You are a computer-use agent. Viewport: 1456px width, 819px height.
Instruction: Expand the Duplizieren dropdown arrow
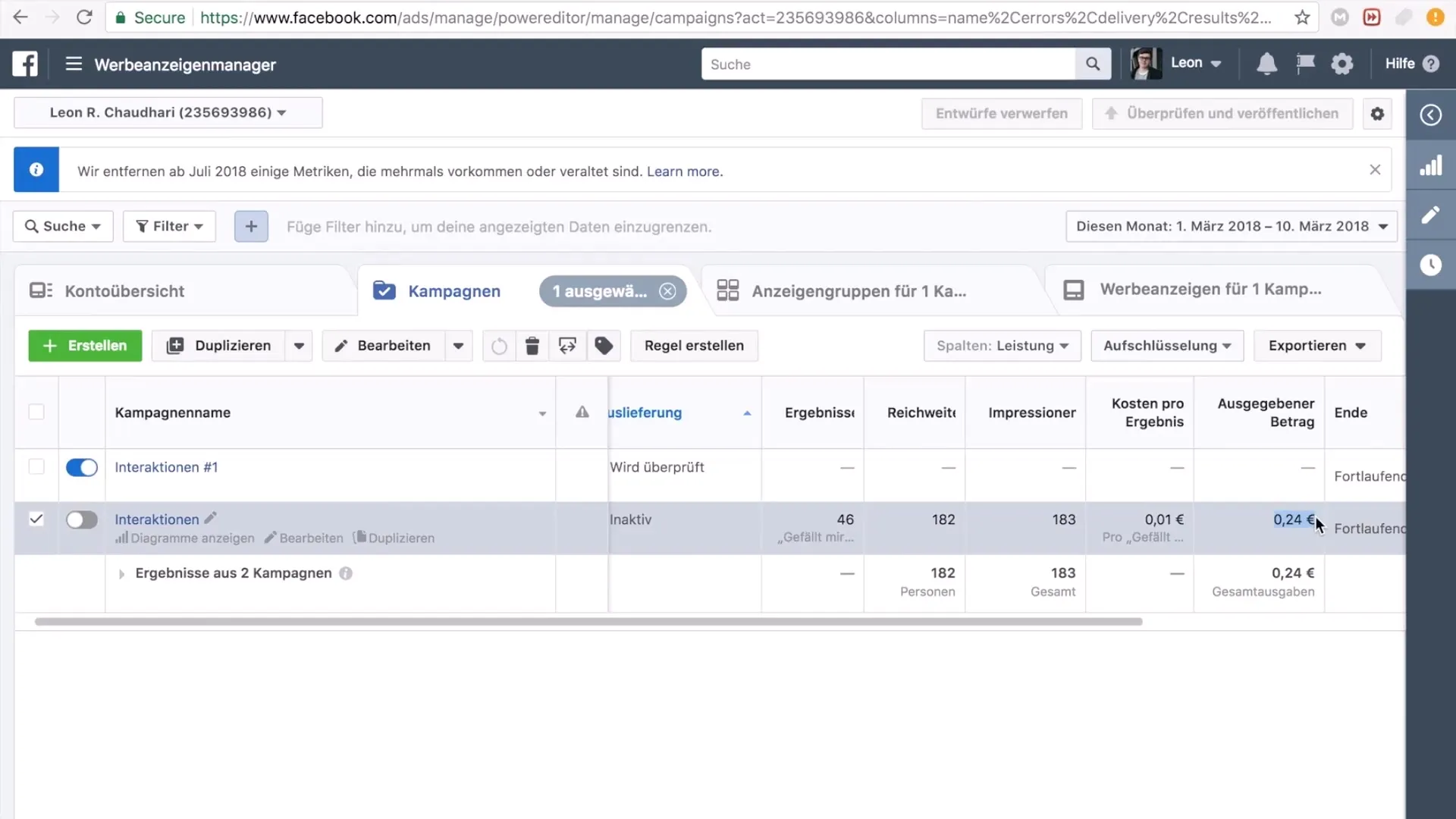(x=299, y=346)
